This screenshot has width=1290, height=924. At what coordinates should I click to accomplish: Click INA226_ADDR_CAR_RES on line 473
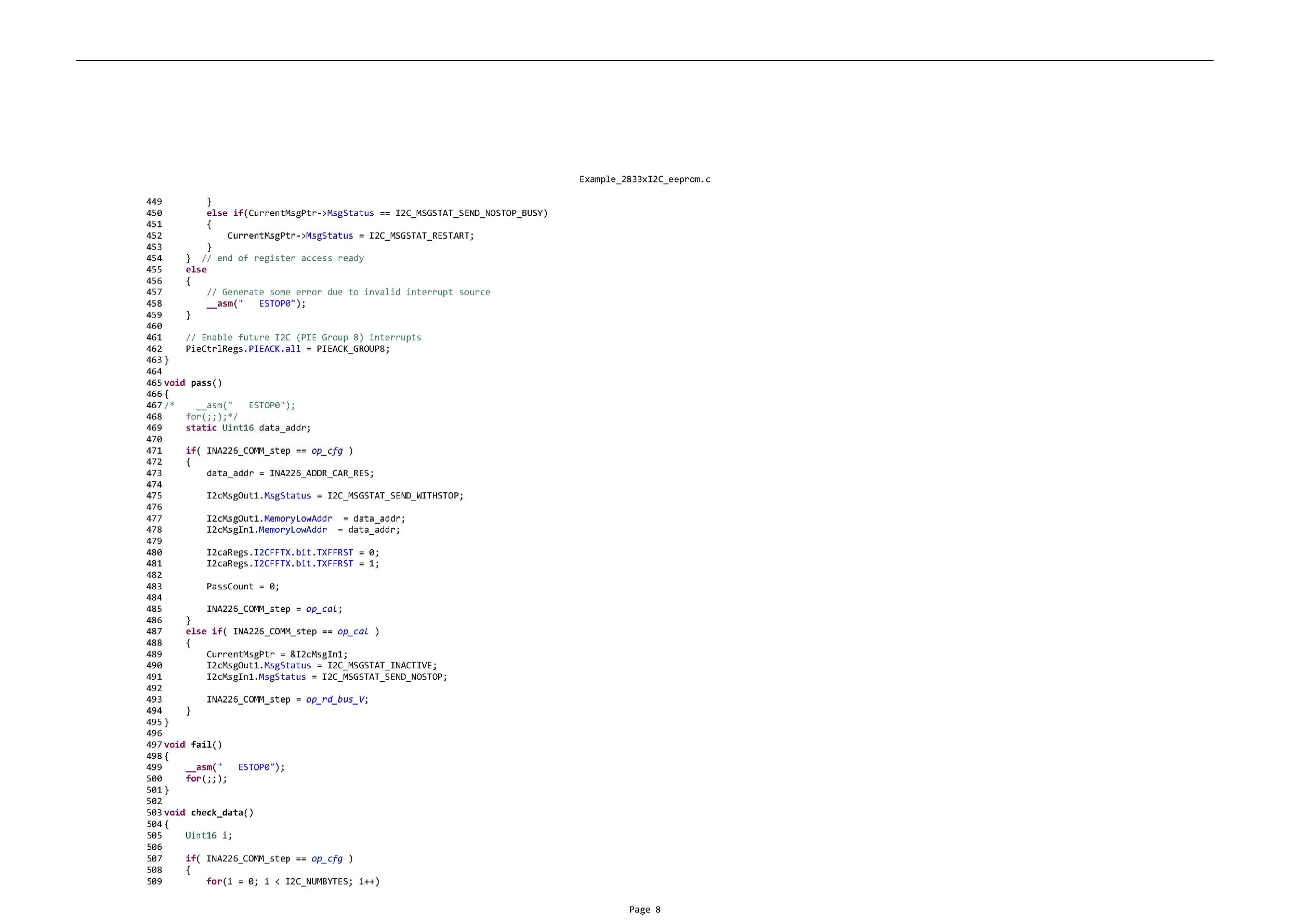coord(319,473)
